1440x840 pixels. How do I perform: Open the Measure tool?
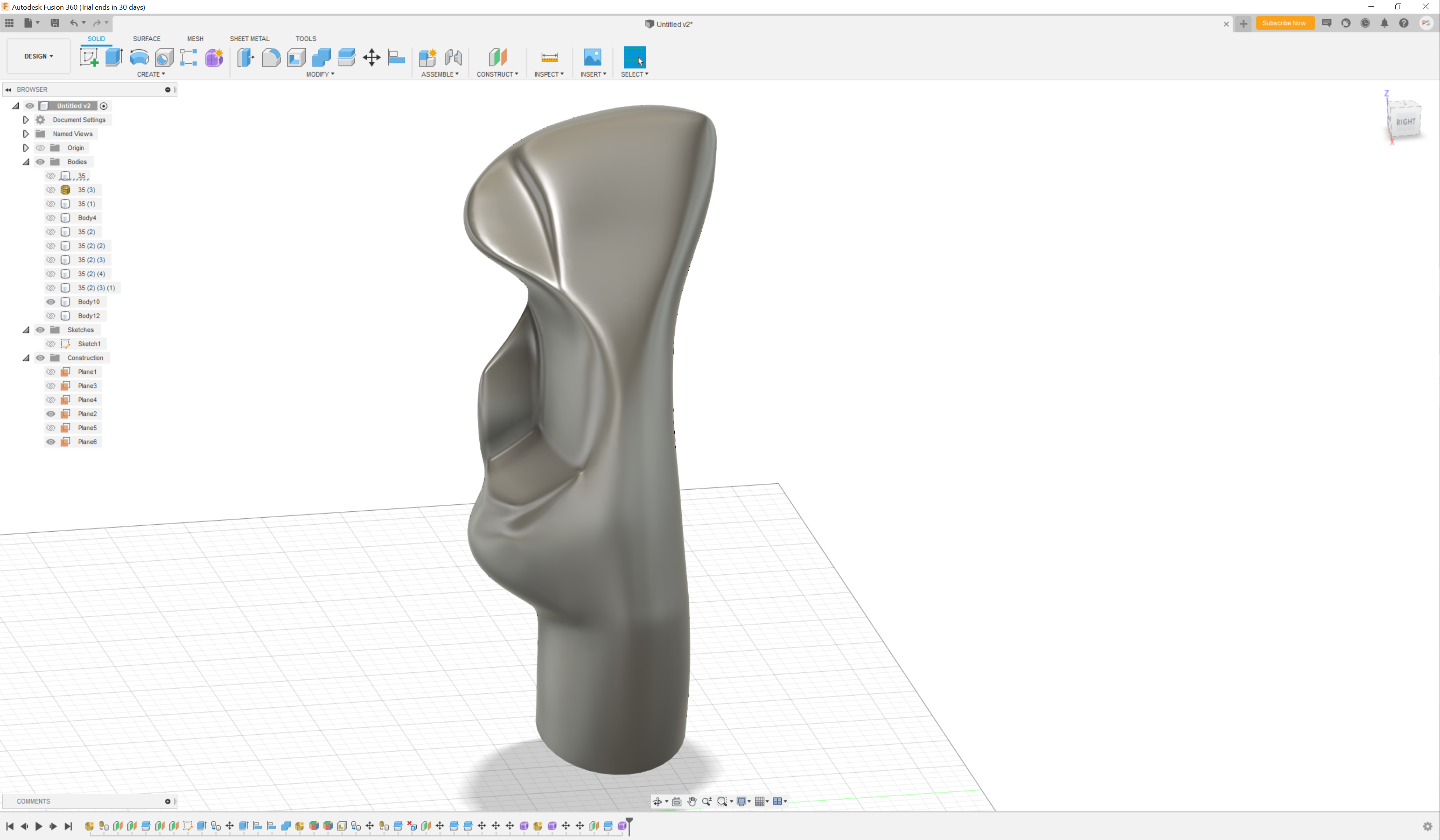pos(549,57)
